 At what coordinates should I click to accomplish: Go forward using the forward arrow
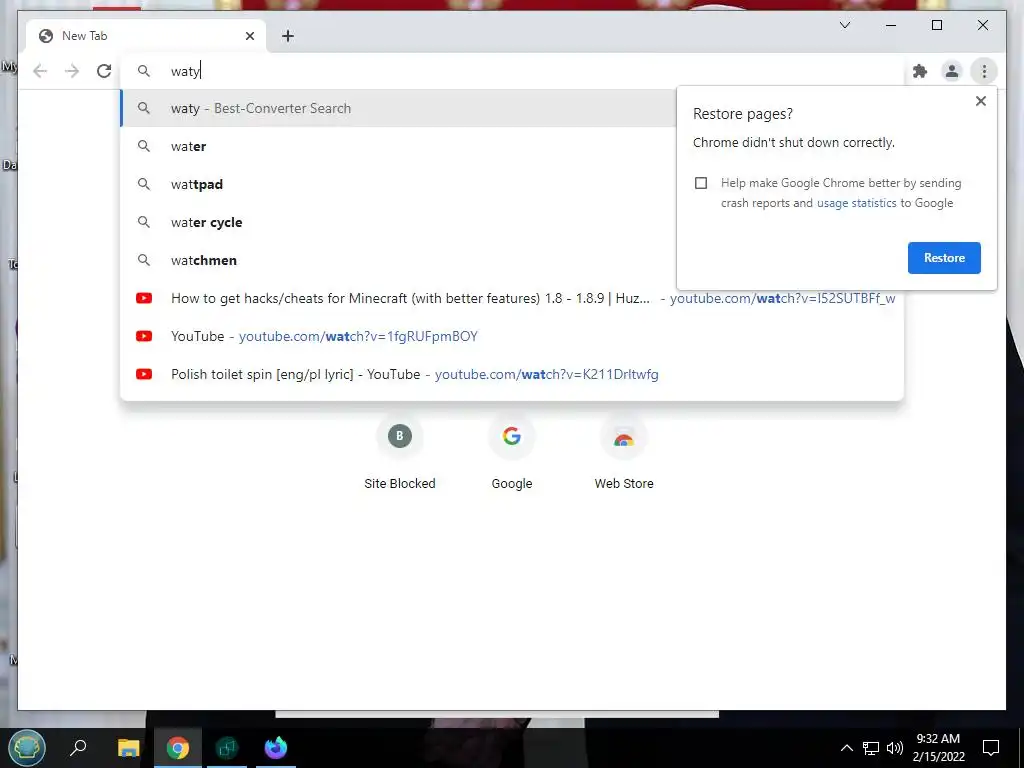coord(72,71)
